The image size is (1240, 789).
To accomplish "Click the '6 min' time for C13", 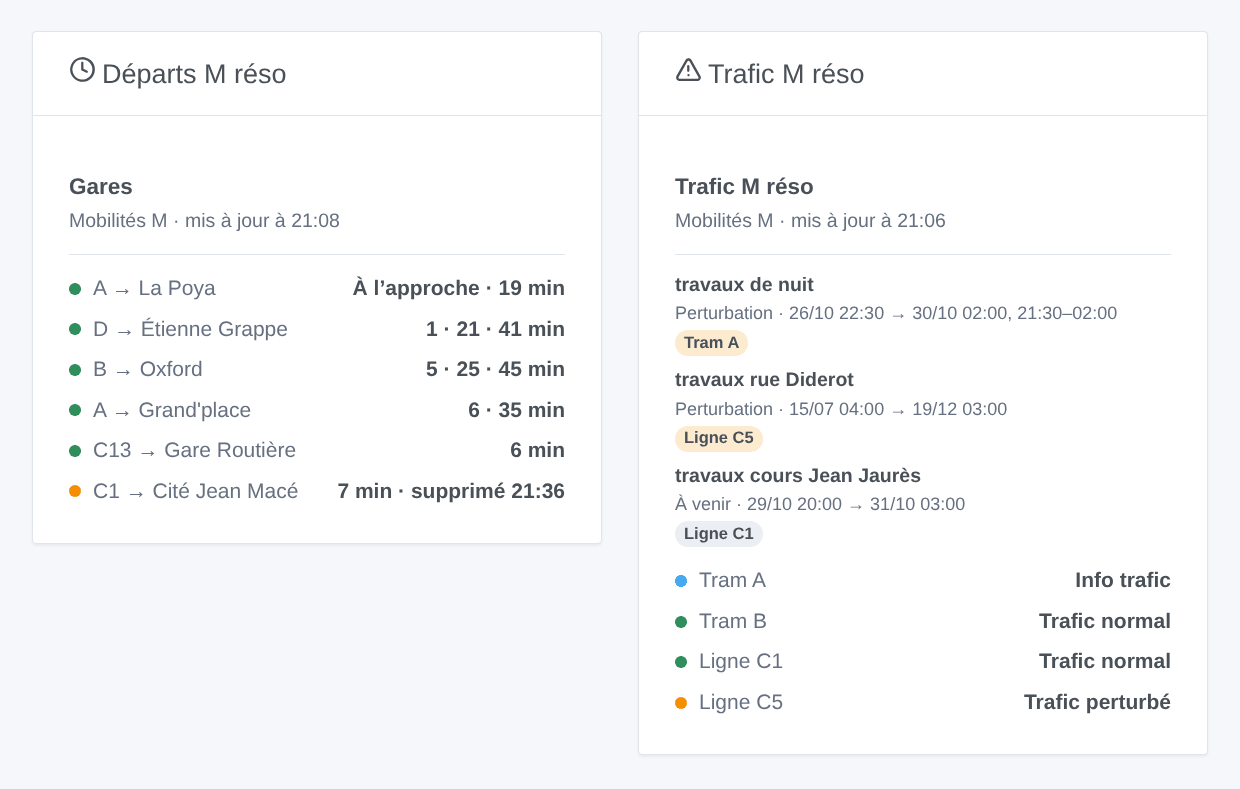I will [537, 451].
